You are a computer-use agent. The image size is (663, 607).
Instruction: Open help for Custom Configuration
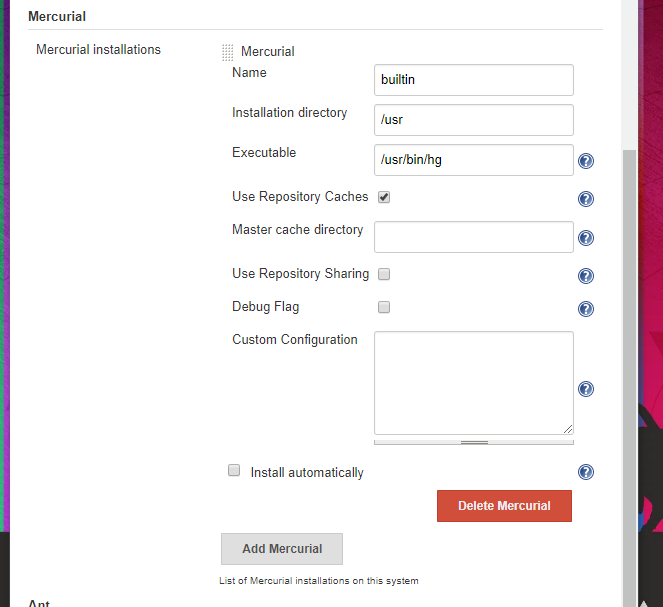click(x=586, y=389)
